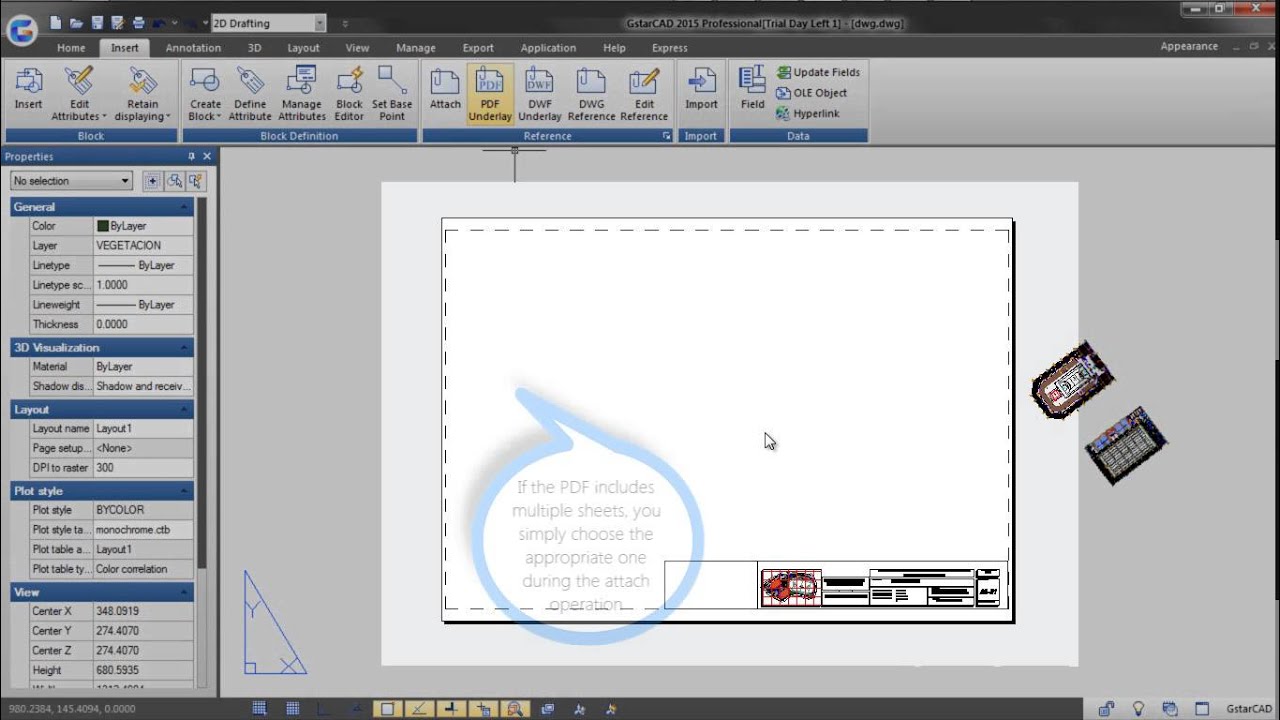The image size is (1280, 720).
Task: Click the lock toolbar icon in status bar
Action: click(1106, 709)
